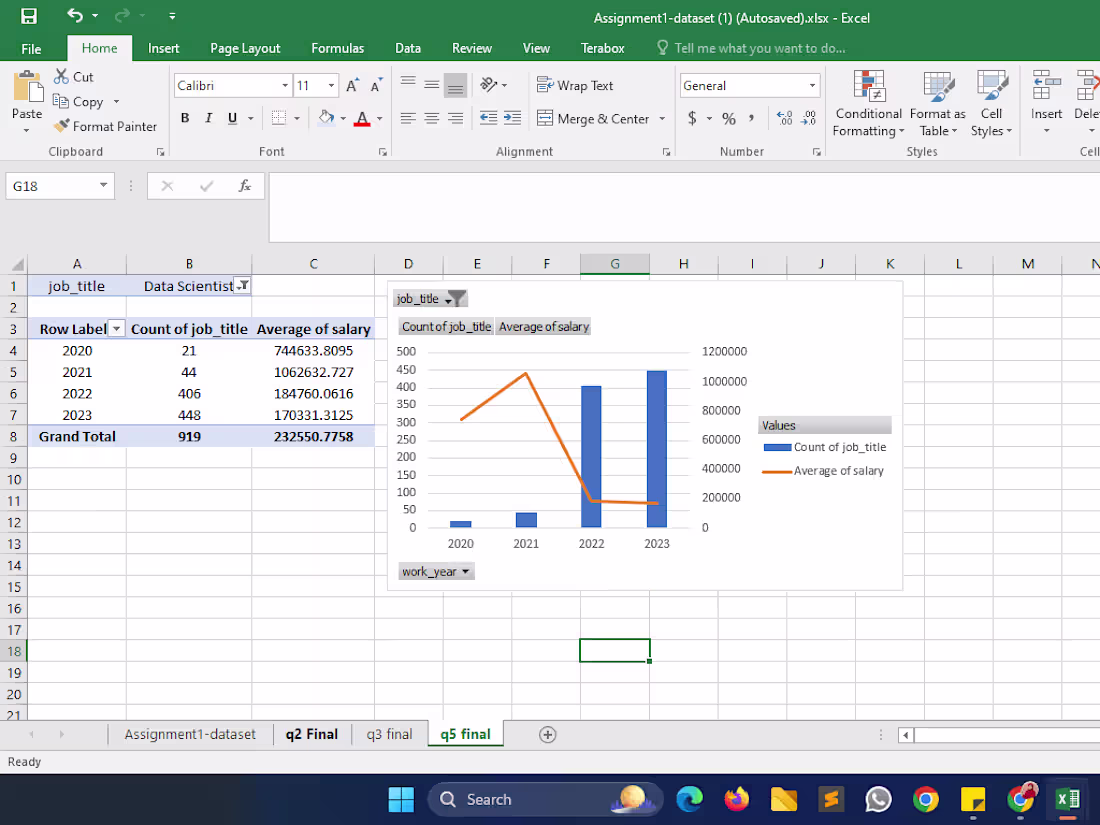Click the Format Painter brush icon
This screenshot has height=825, width=1100.
coord(62,126)
